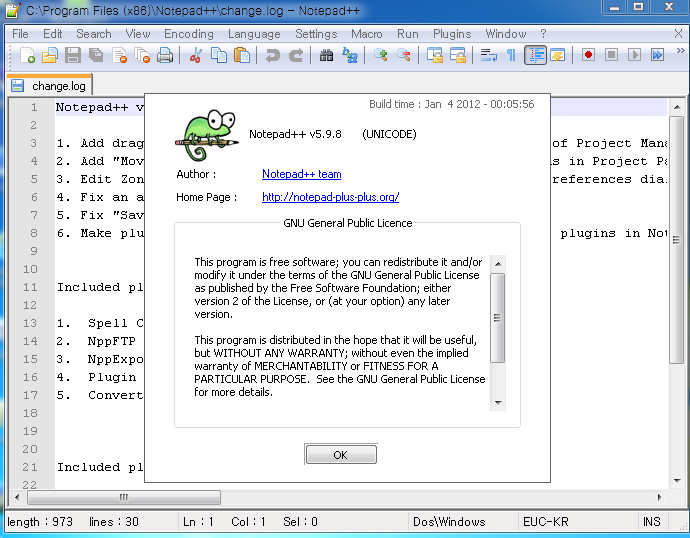Image resolution: width=690 pixels, height=538 pixels.
Task: Open the ? help menu
Action: pos(543,34)
